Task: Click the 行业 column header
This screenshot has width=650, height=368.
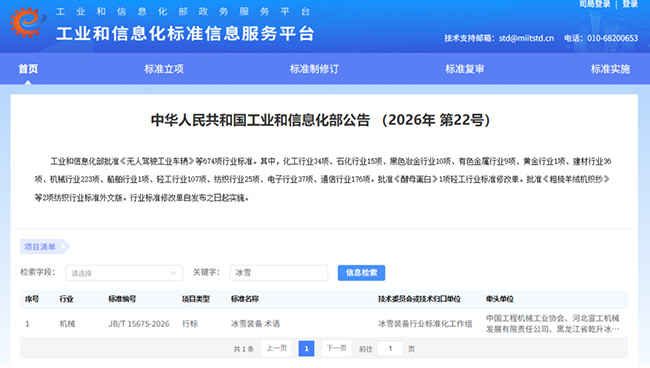Action: (x=66, y=299)
